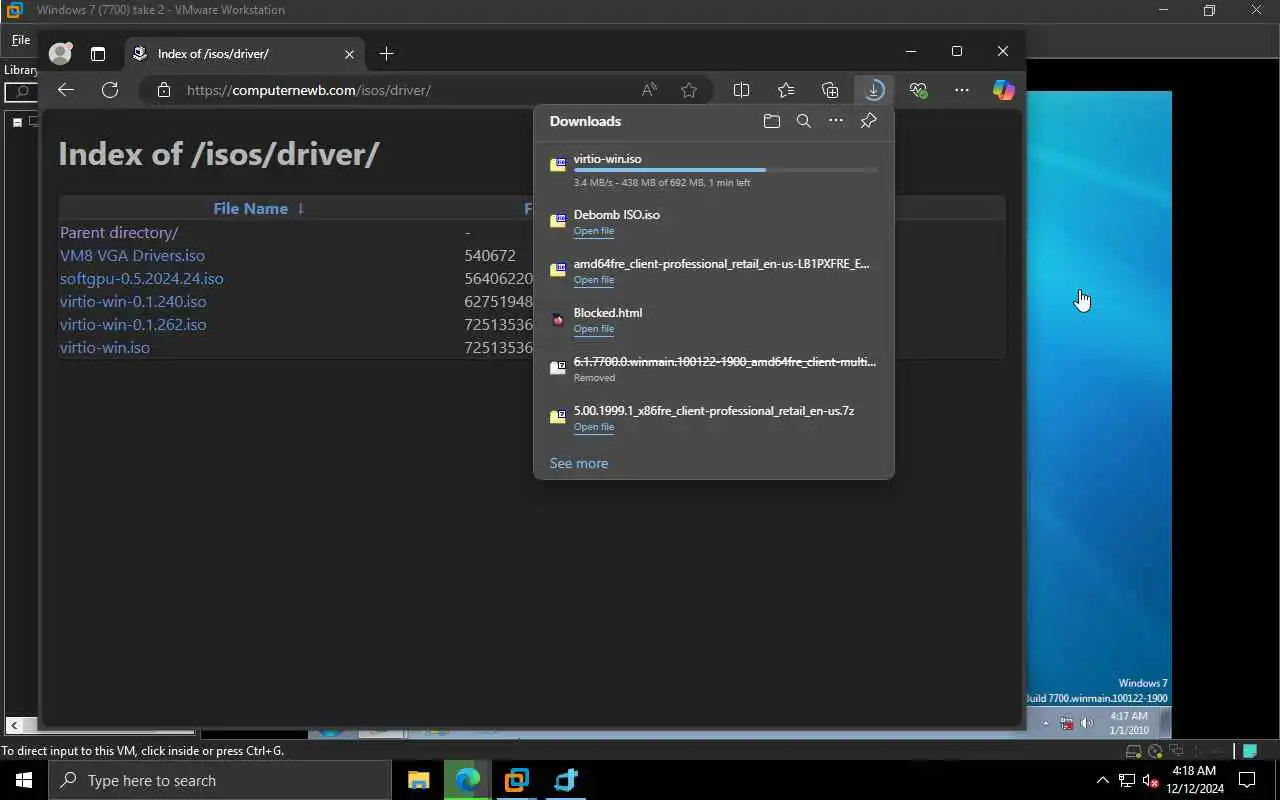Add this page to favorites with the star
This screenshot has height=800, width=1280.
click(x=689, y=90)
